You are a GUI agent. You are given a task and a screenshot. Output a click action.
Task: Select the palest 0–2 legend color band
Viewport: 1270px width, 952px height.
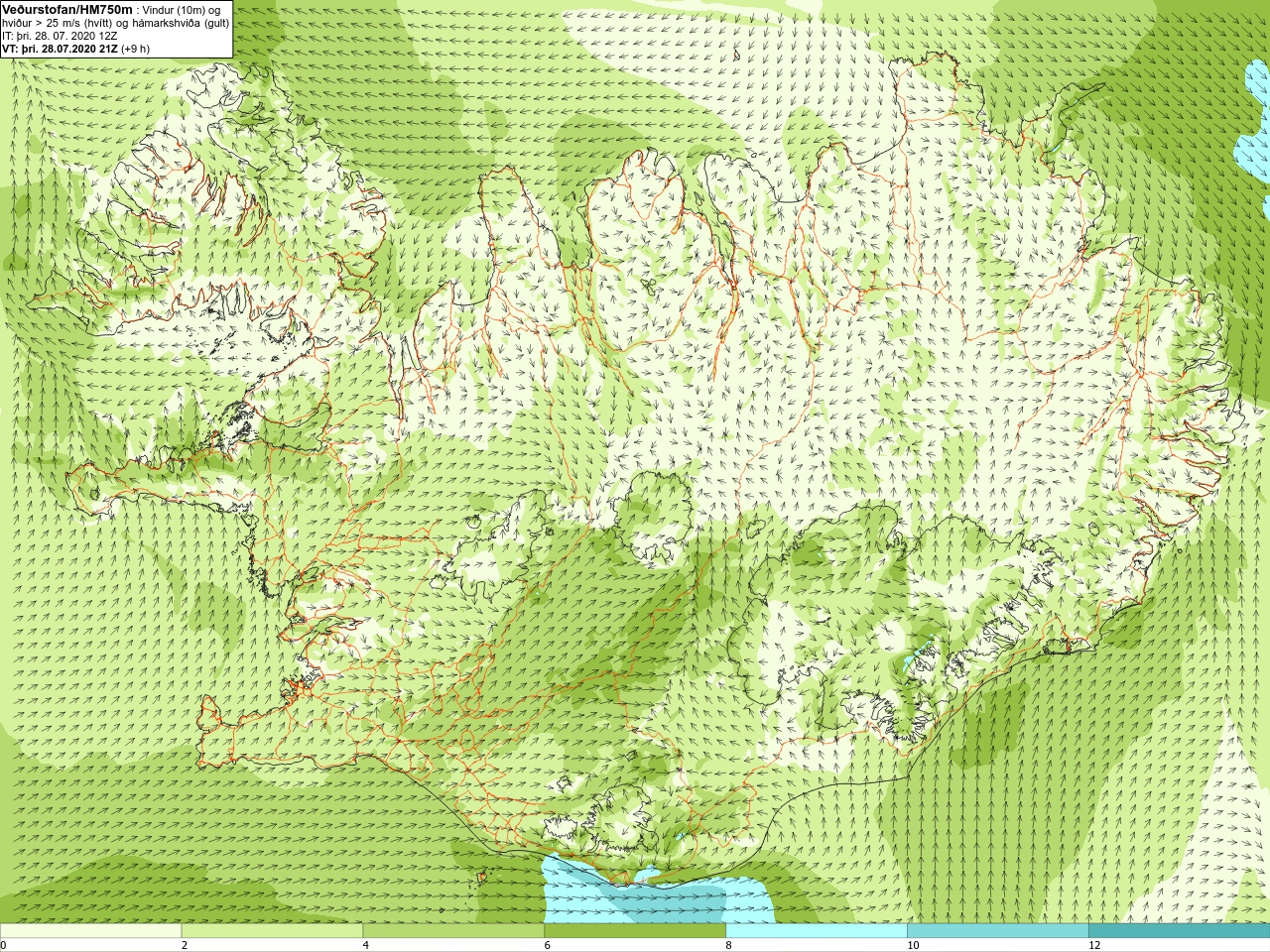pos(91,931)
